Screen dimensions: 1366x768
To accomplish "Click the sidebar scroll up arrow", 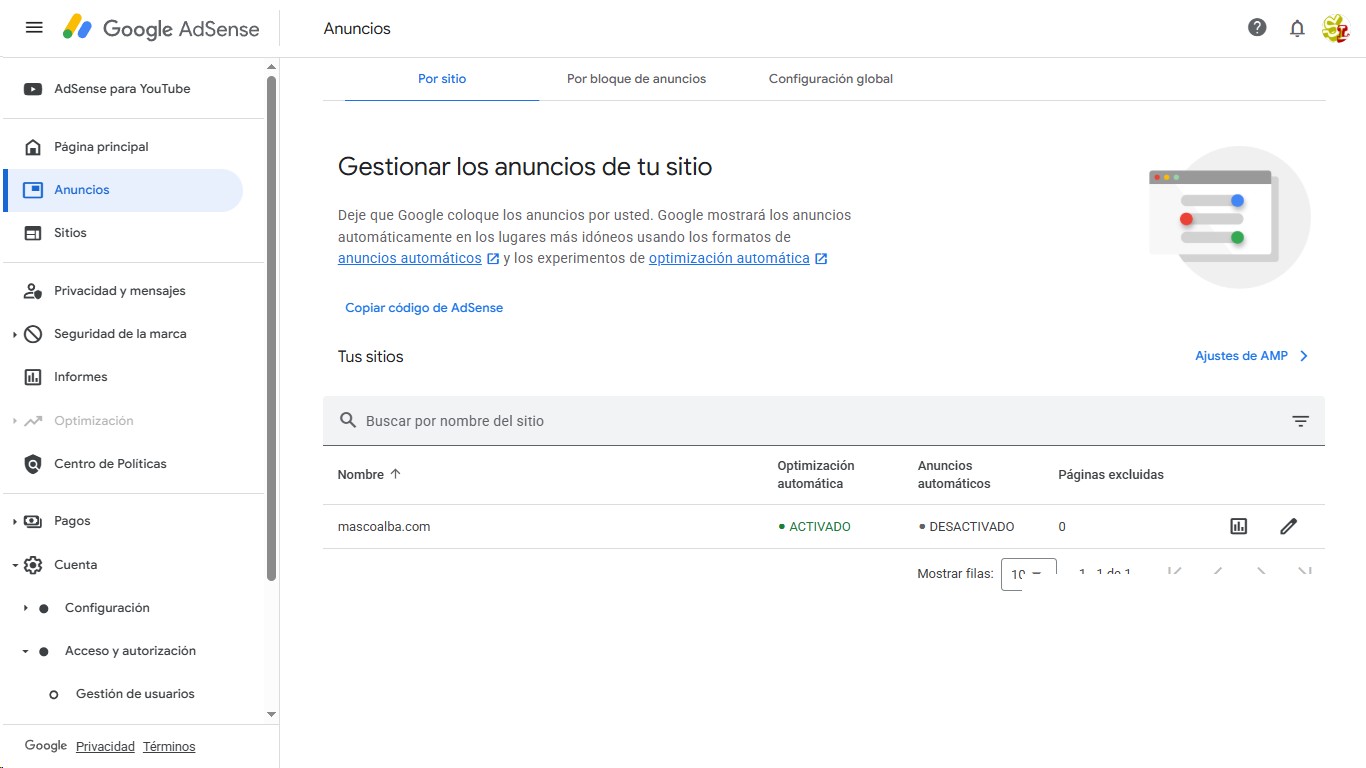I will (271, 67).
